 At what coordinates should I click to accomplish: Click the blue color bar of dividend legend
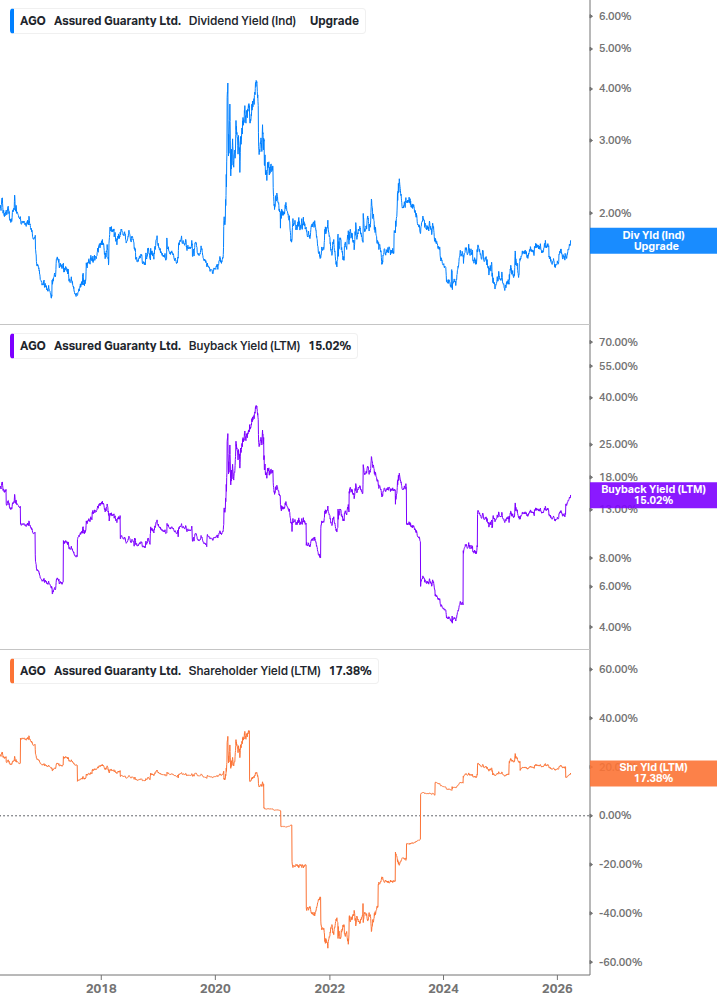click(x=12, y=21)
